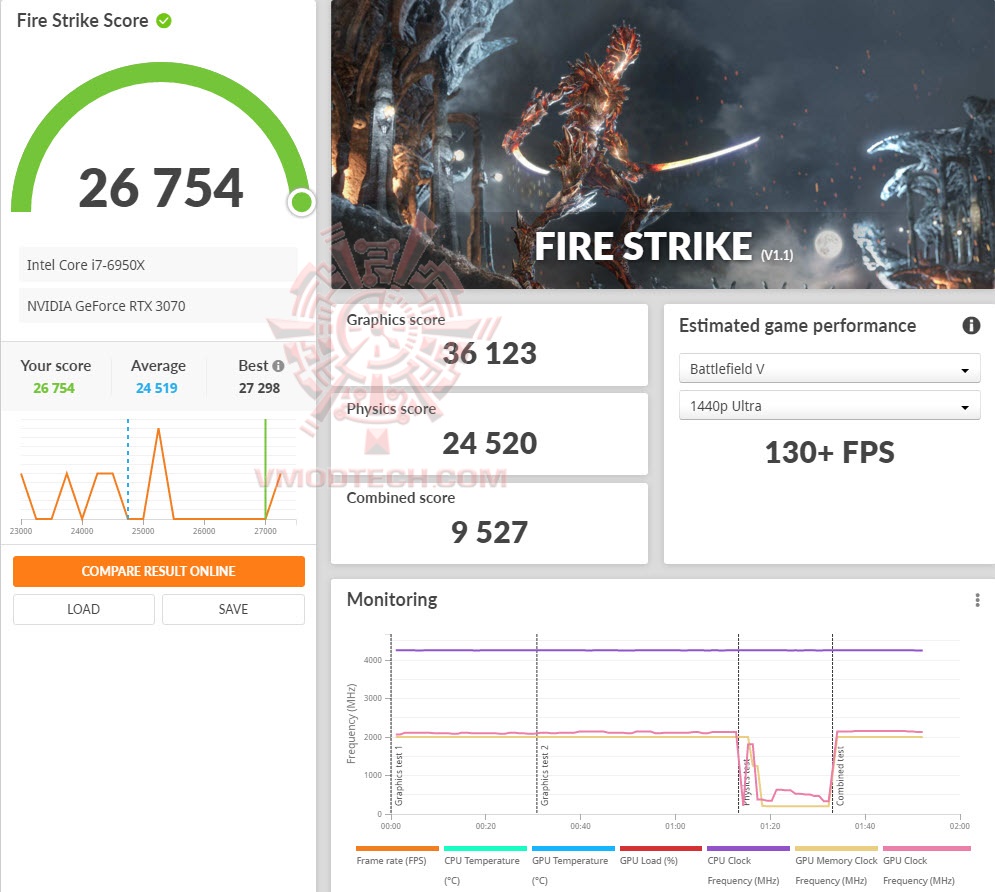Click the green your-score line in distribution chart
Screen dimensions: 995x892
pyautogui.click(x=265, y=469)
